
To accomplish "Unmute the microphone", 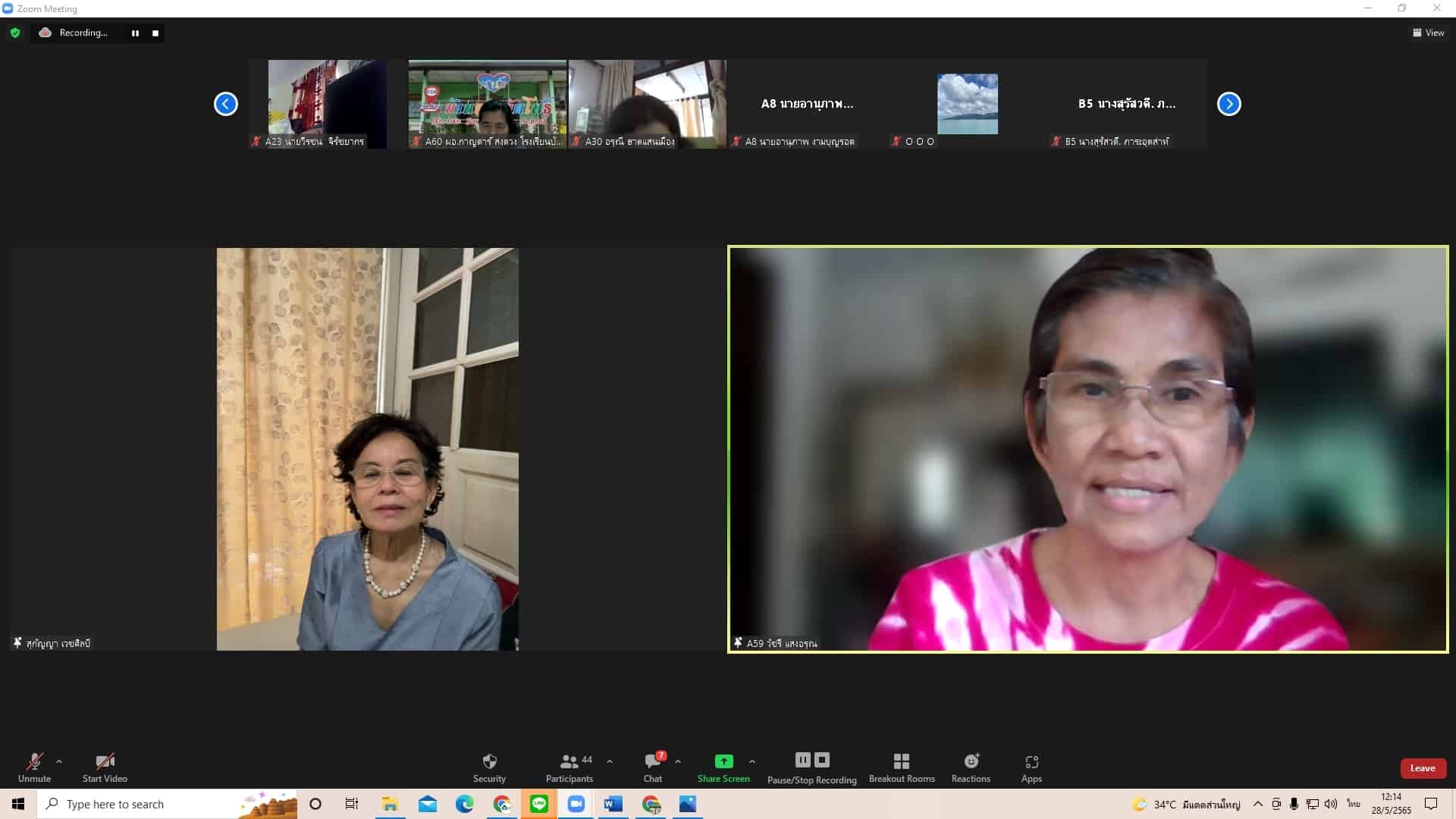I will point(34,761).
